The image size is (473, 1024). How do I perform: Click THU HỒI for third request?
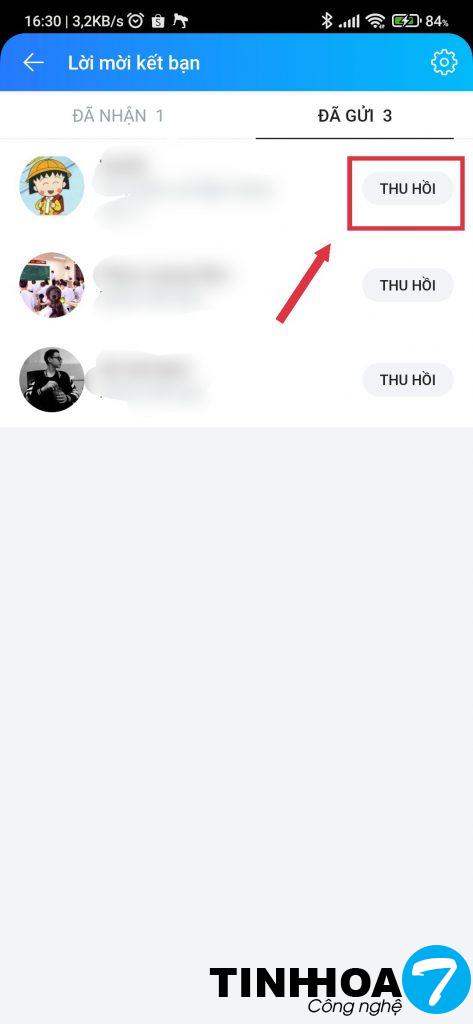[408, 379]
